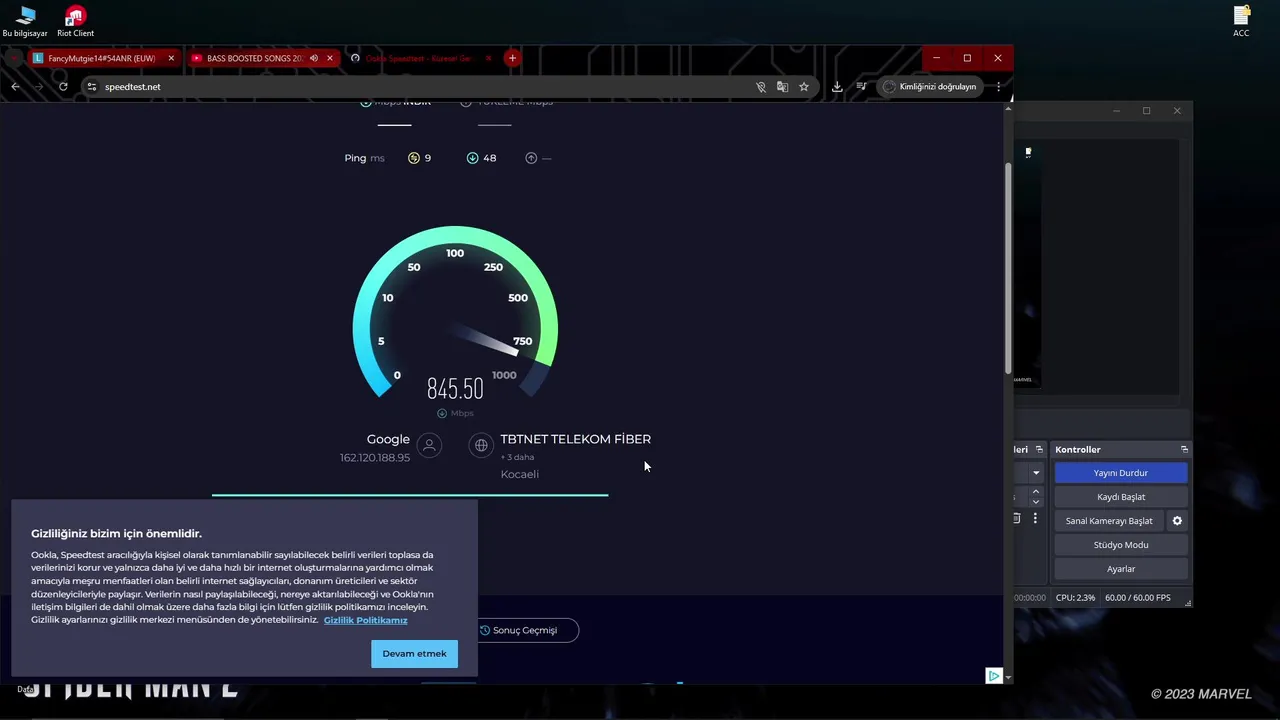Viewport: 1280px width, 720px height.
Task: Expand '+ 3 daha' server list
Action: pyautogui.click(x=518, y=457)
